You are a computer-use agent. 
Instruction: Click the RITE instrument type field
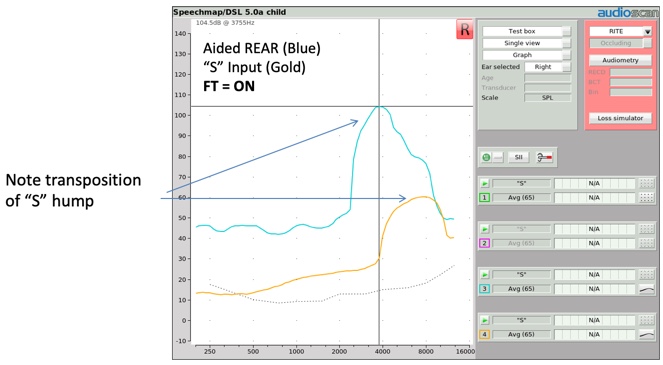[x=616, y=31]
